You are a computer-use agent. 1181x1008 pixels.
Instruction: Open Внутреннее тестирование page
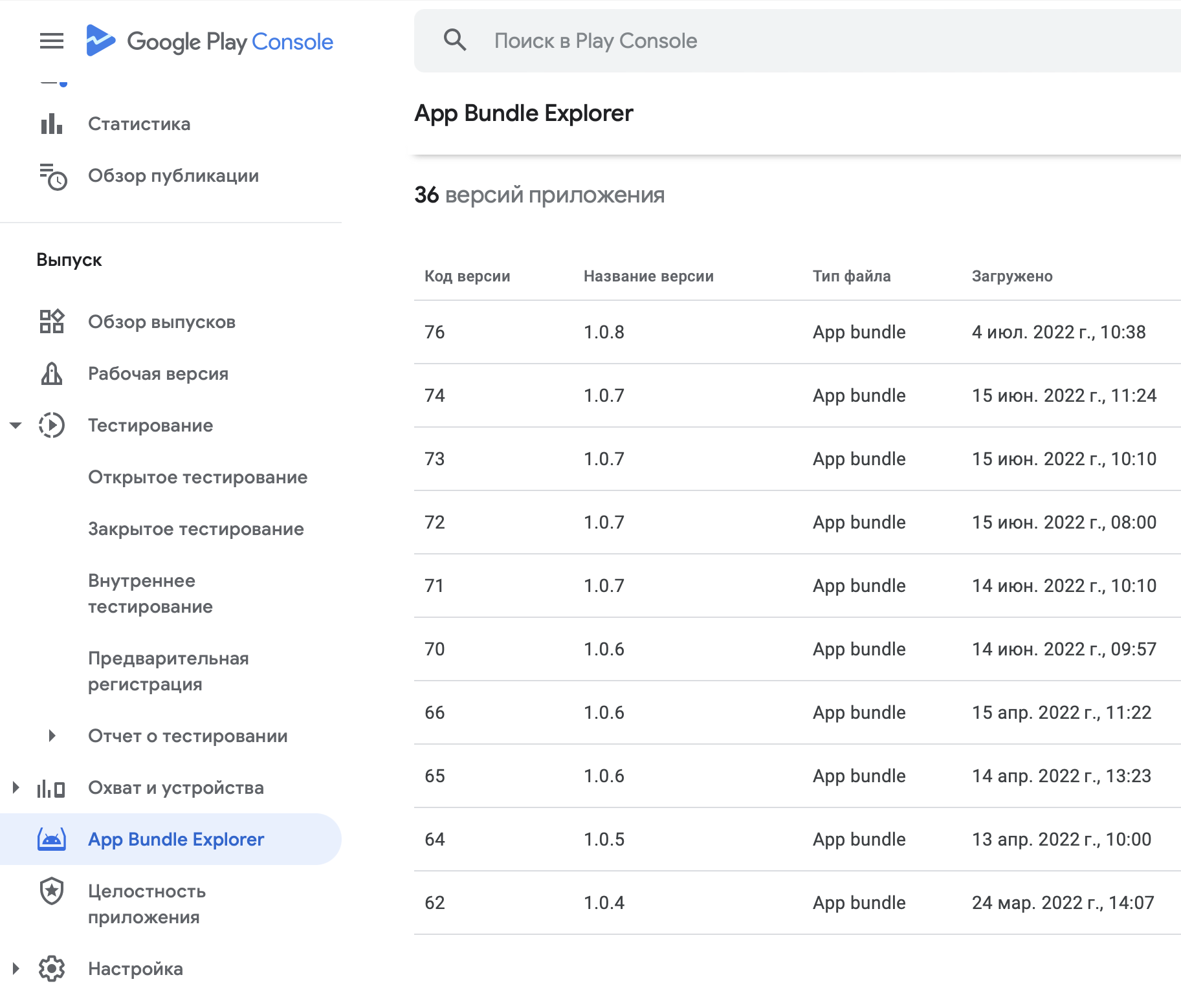pos(150,593)
